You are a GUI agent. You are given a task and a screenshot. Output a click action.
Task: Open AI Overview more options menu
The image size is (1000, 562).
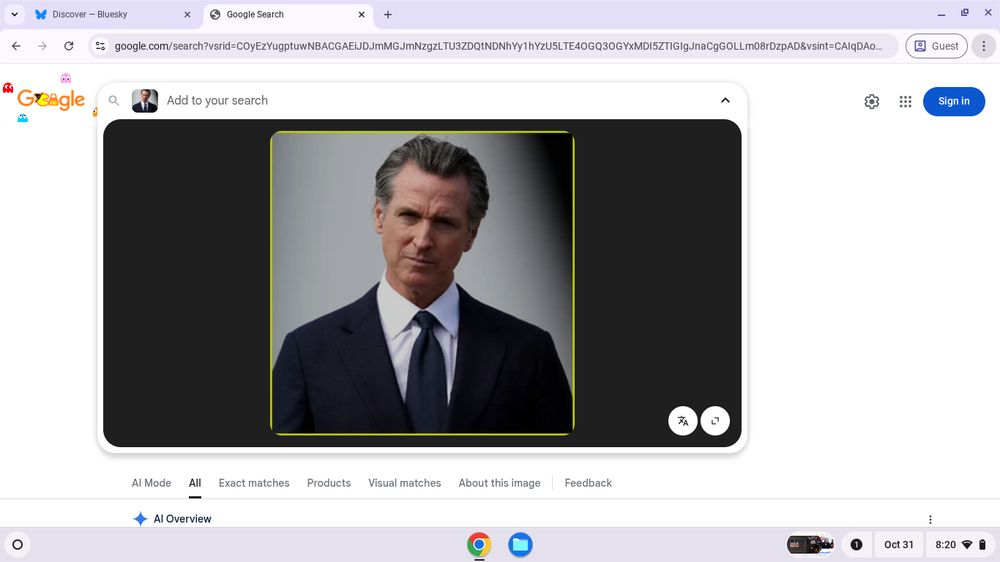930,519
